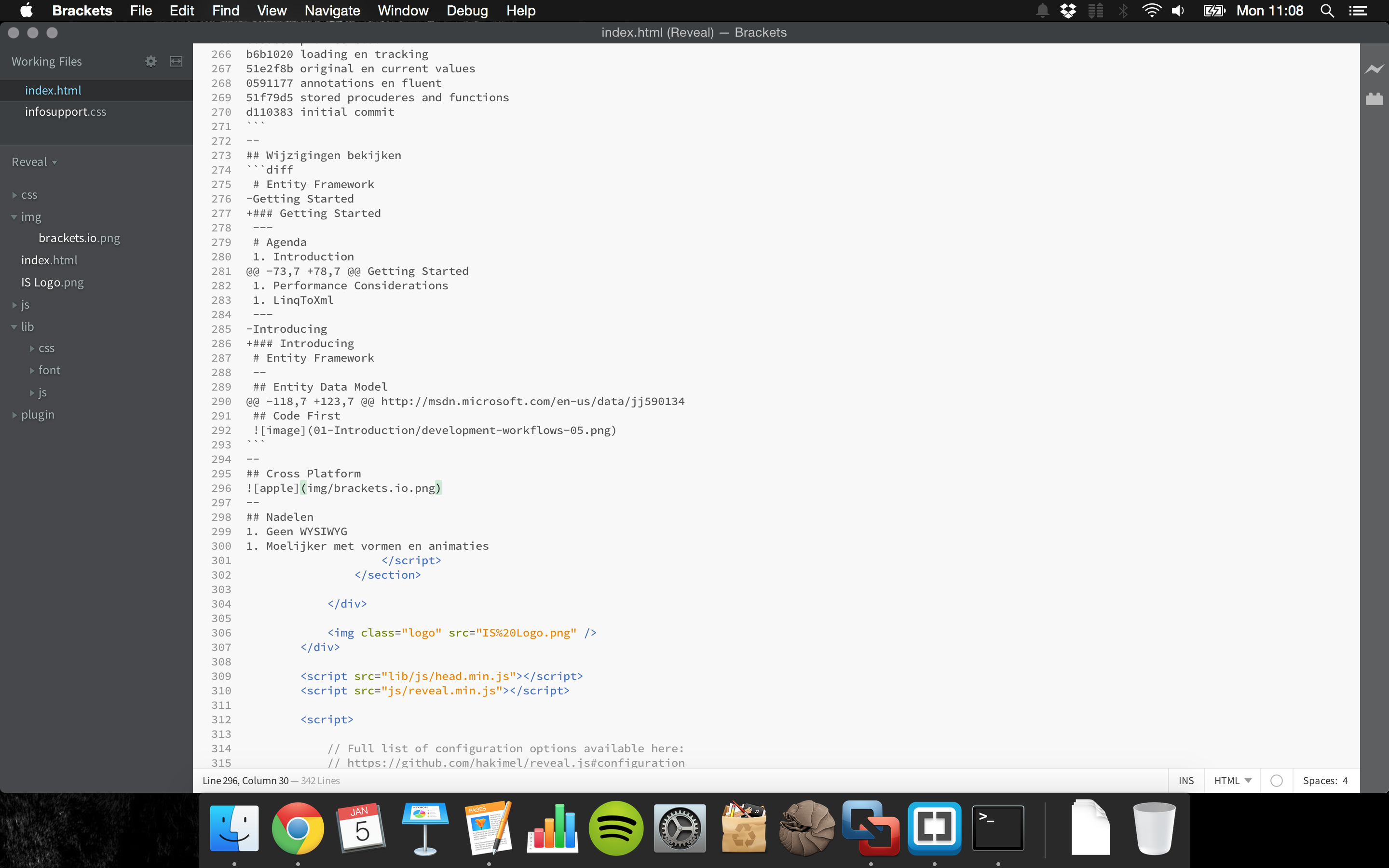The height and width of the screenshot is (868, 1389).
Task: Click menu bar clock Mon 11:08
Action: [x=1269, y=11]
